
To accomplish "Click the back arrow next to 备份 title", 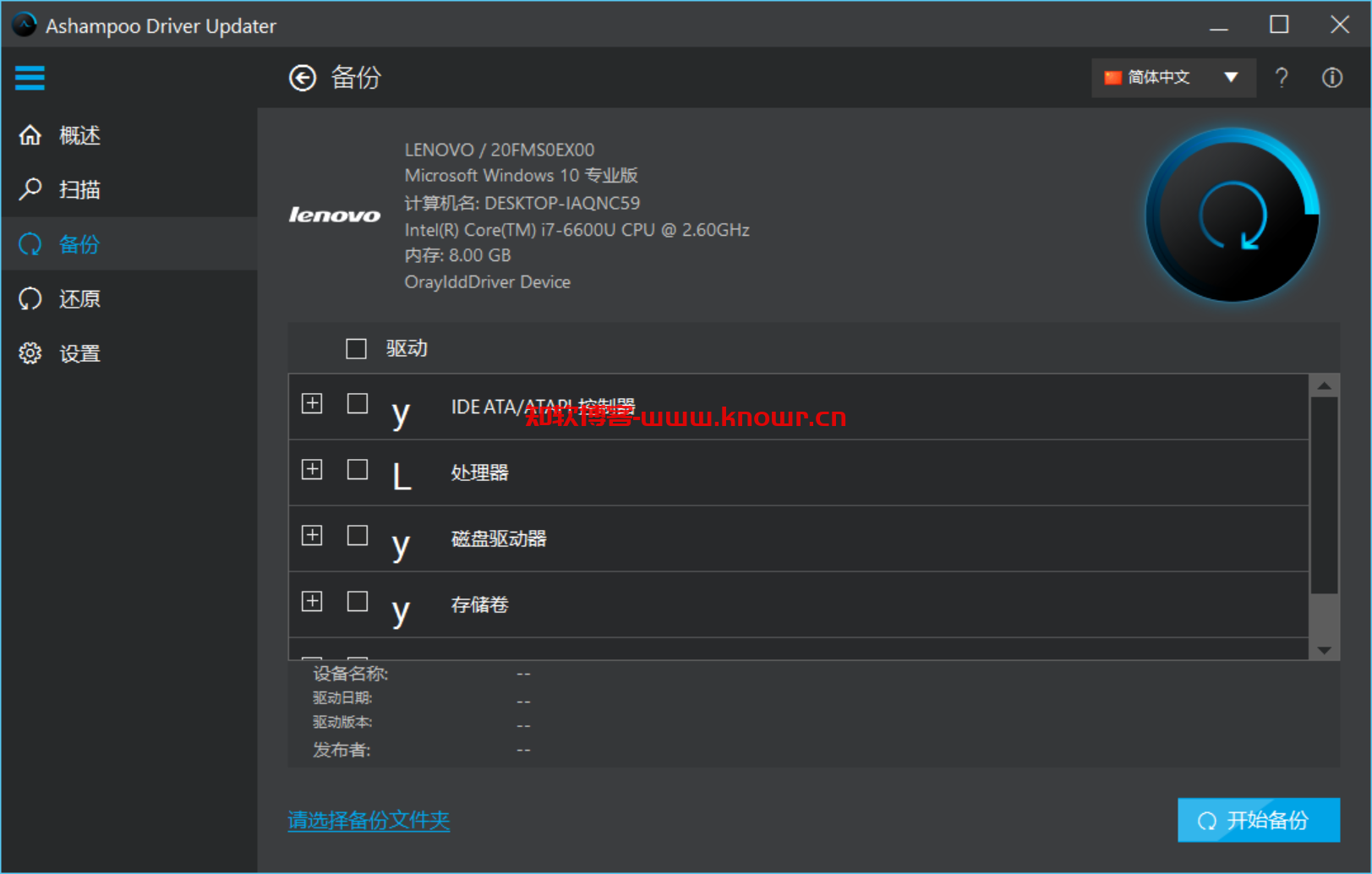I will 303,78.
